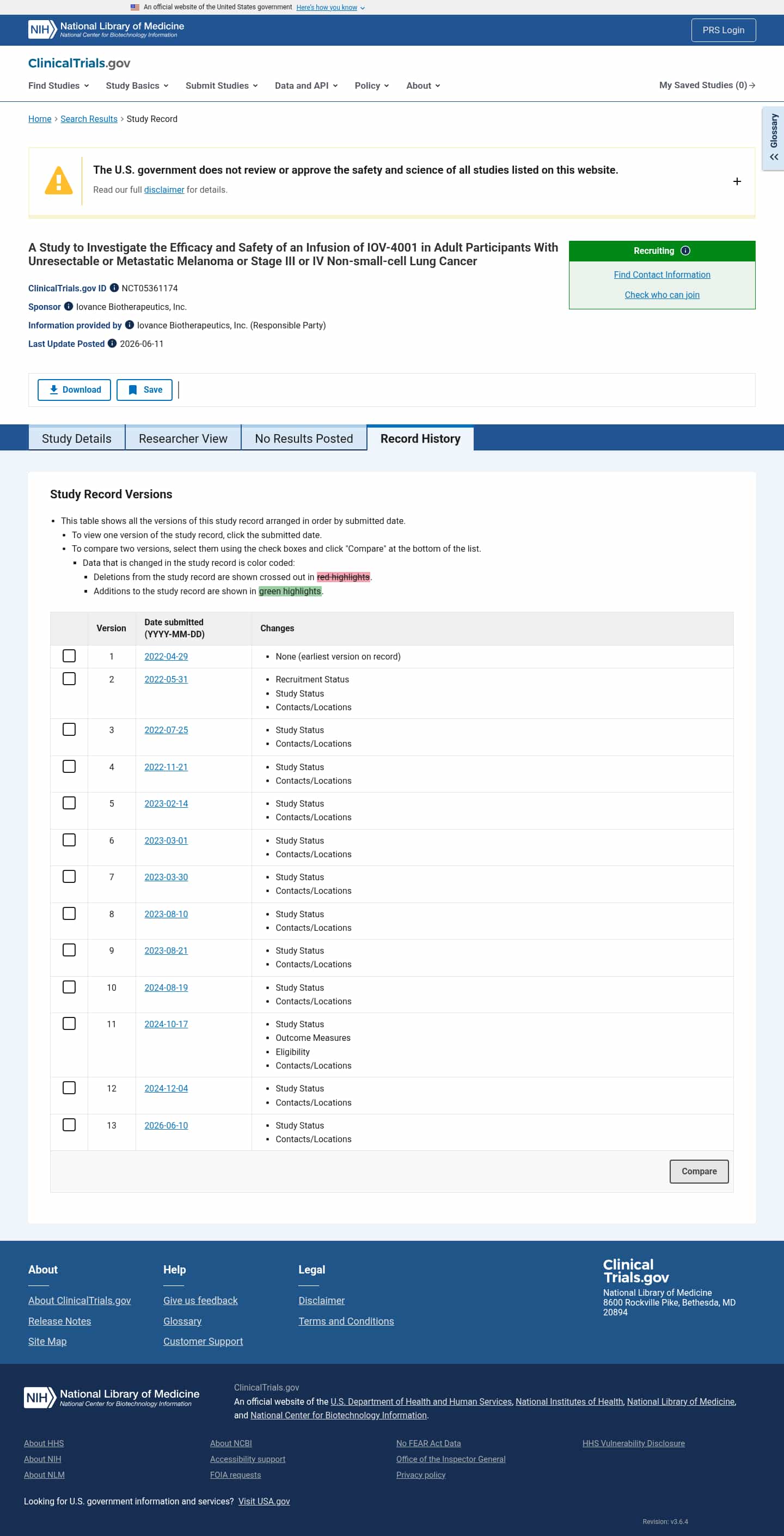Click the info icon beside Sponsor
This screenshot has width=784, height=1536.
69,307
